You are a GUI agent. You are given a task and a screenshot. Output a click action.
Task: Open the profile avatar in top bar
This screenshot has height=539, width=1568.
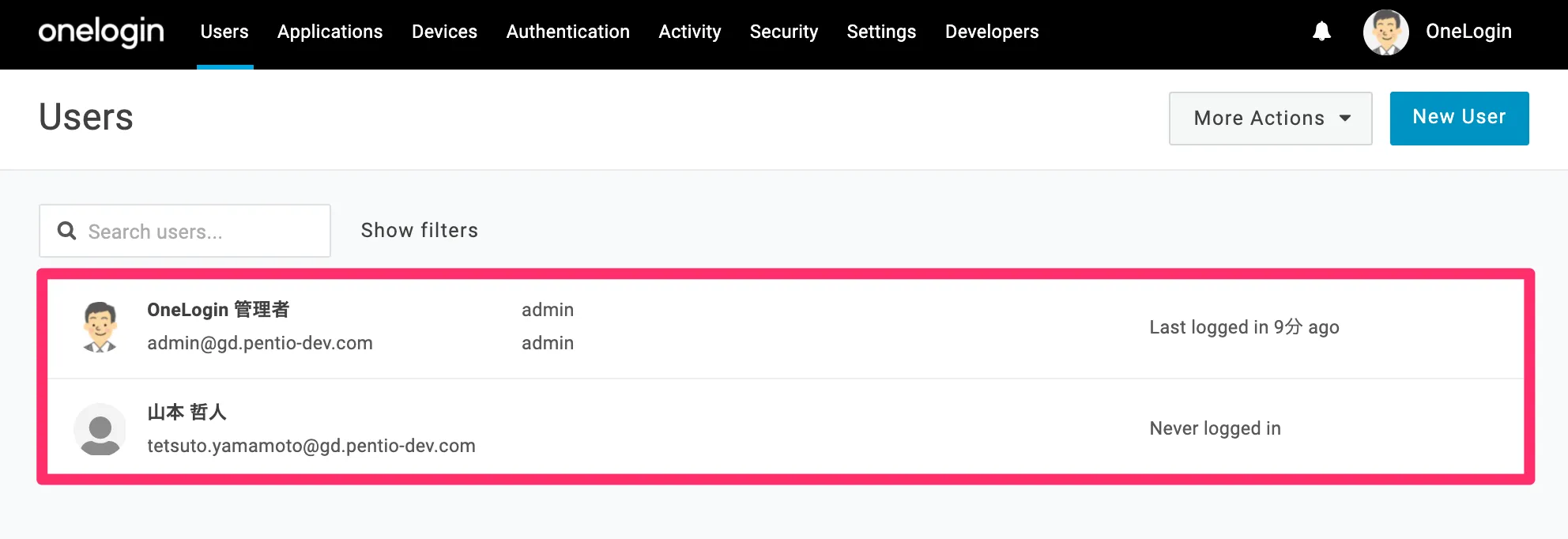coord(1385,32)
